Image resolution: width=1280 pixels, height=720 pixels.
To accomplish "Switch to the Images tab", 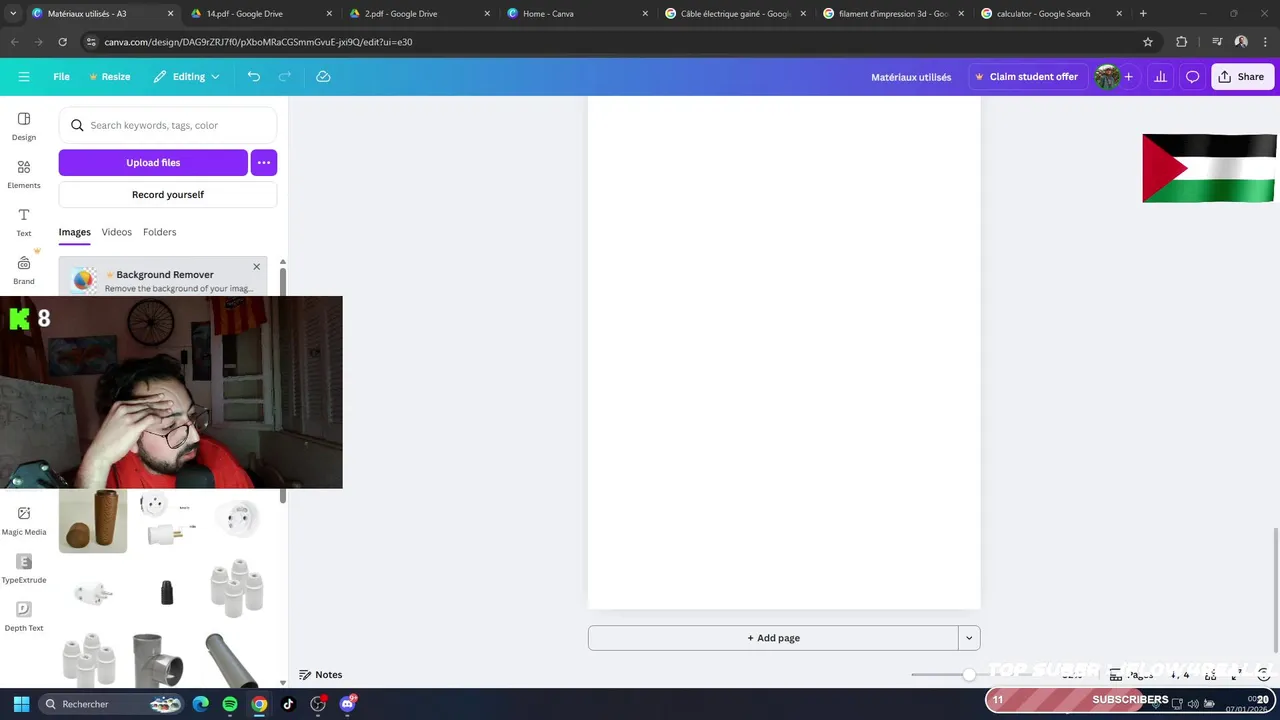I will coord(74,232).
